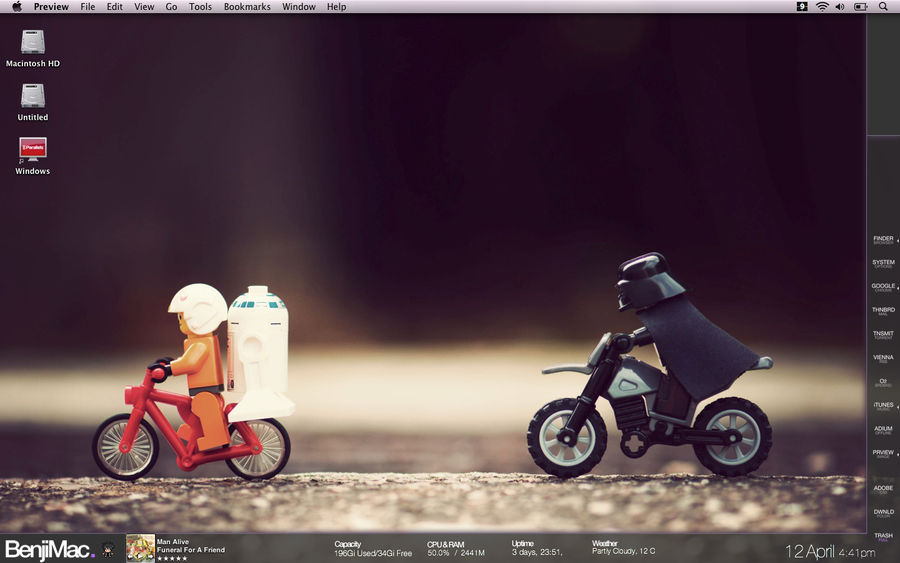Click the album artwork thumbnail
900x563 pixels.
[x=140, y=548]
